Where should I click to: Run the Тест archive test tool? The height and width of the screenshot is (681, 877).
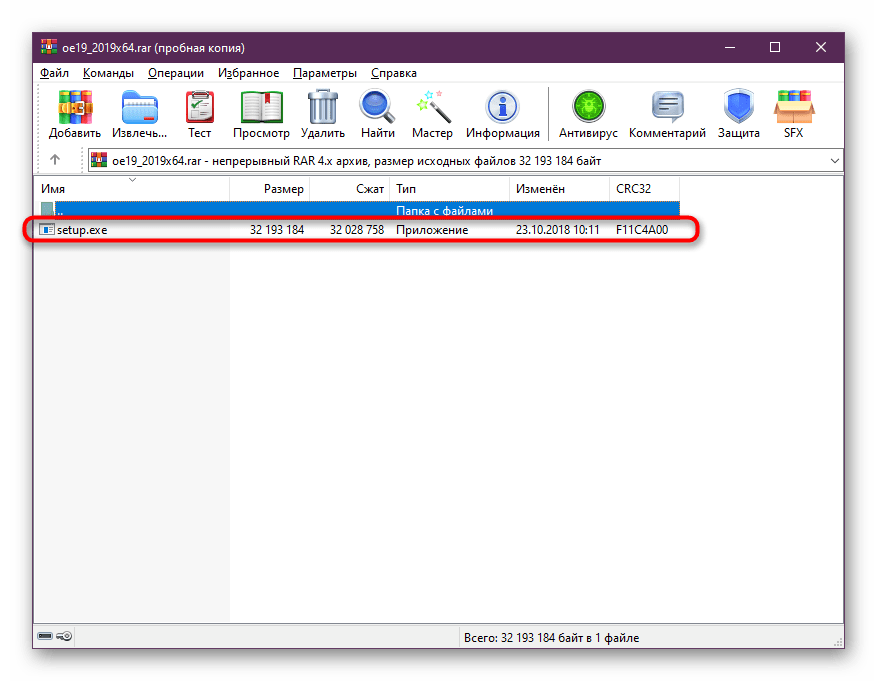[x=200, y=113]
